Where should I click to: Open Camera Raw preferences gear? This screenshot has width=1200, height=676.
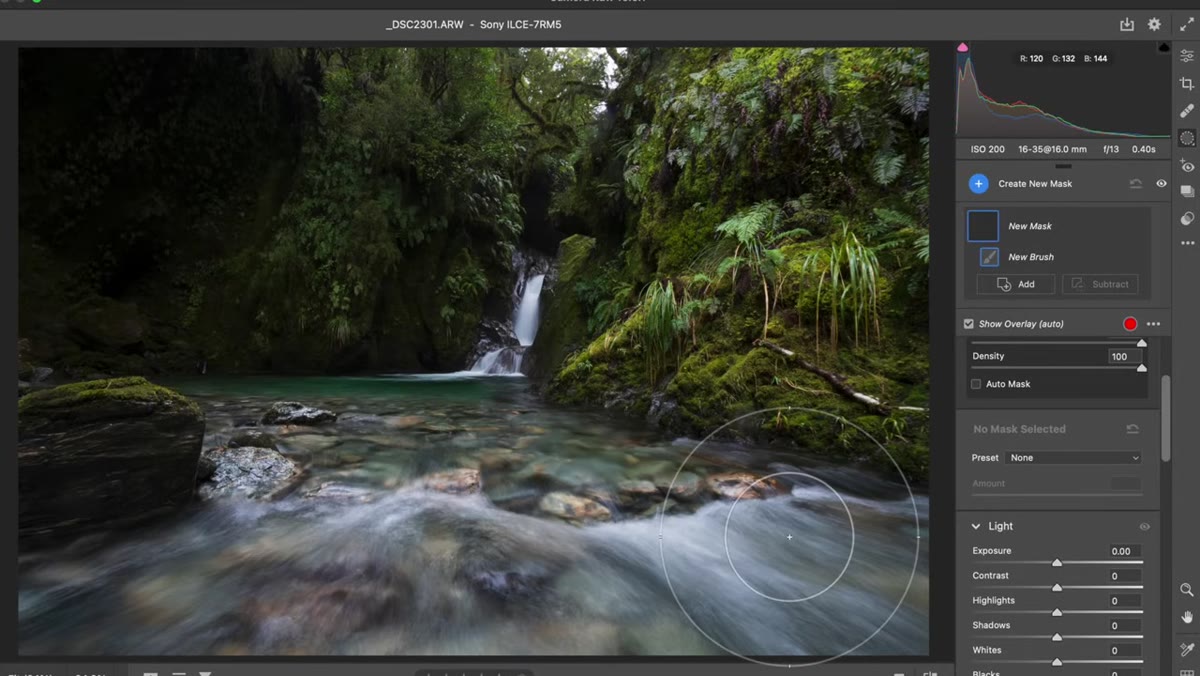(x=1154, y=24)
